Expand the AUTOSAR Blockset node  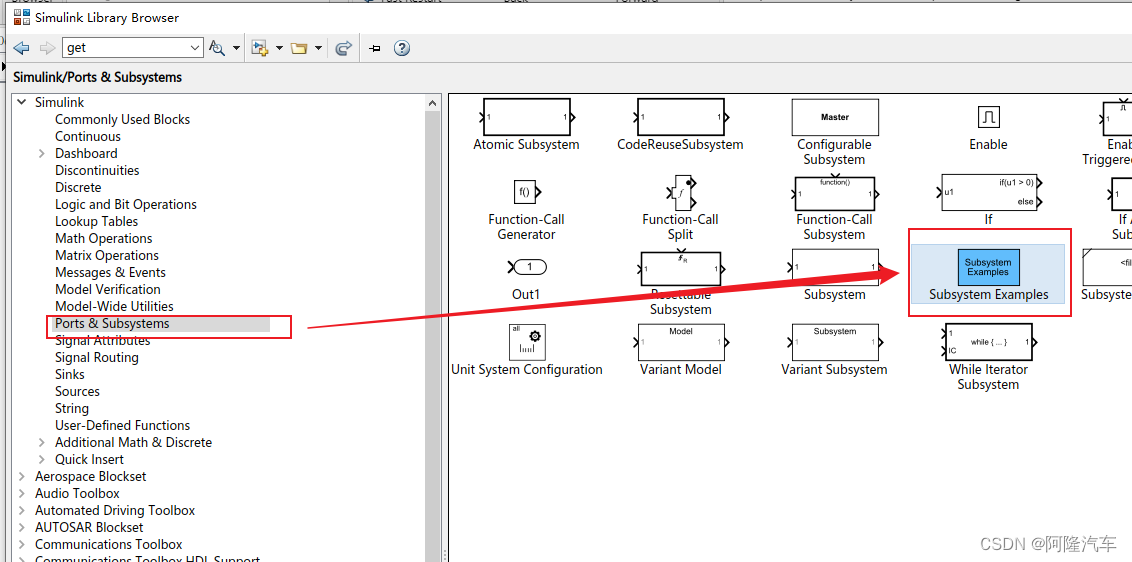click(22, 527)
